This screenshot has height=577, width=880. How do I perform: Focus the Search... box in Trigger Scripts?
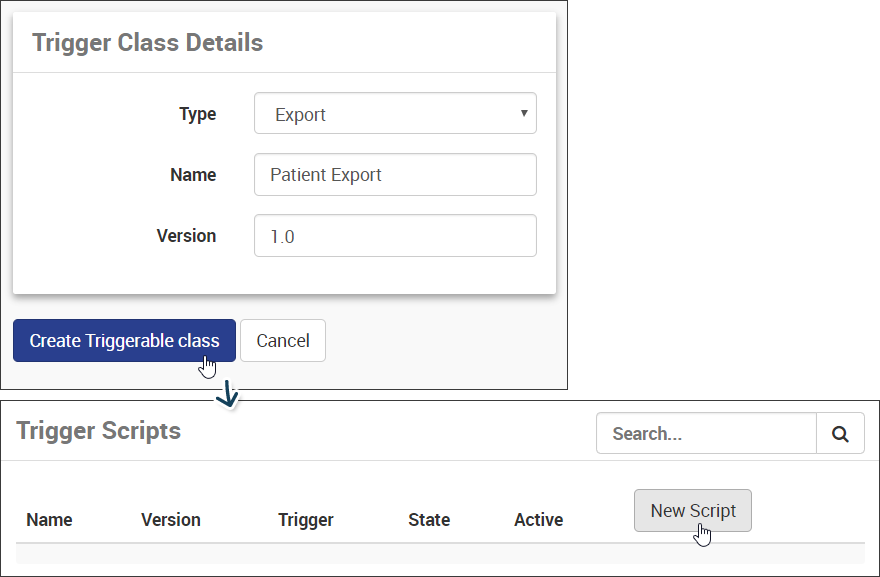(706, 433)
